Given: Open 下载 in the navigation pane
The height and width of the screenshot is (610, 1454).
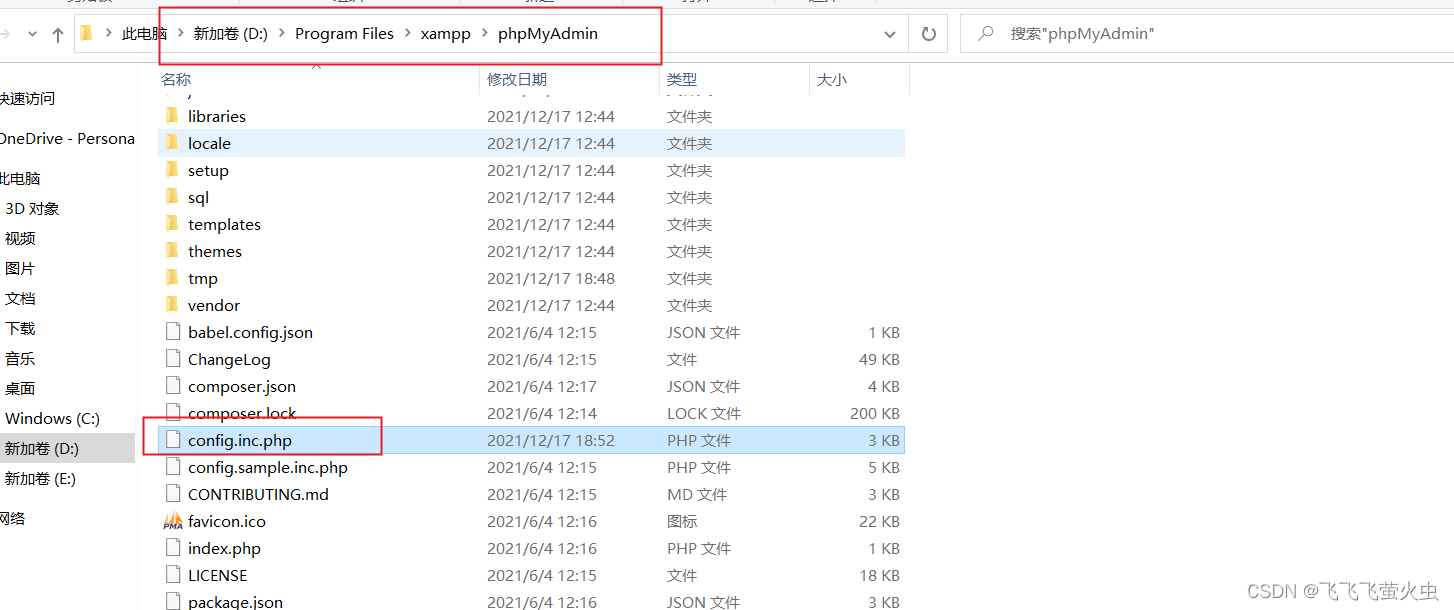Looking at the screenshot, I should coord(20,329).
